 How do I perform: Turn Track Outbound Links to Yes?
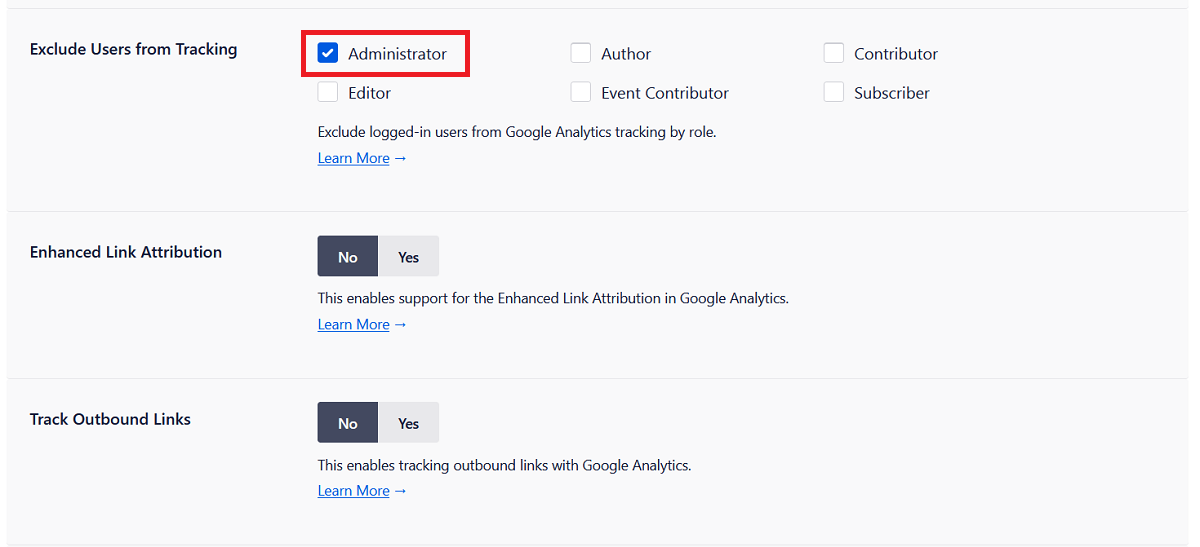coord(408,423)
